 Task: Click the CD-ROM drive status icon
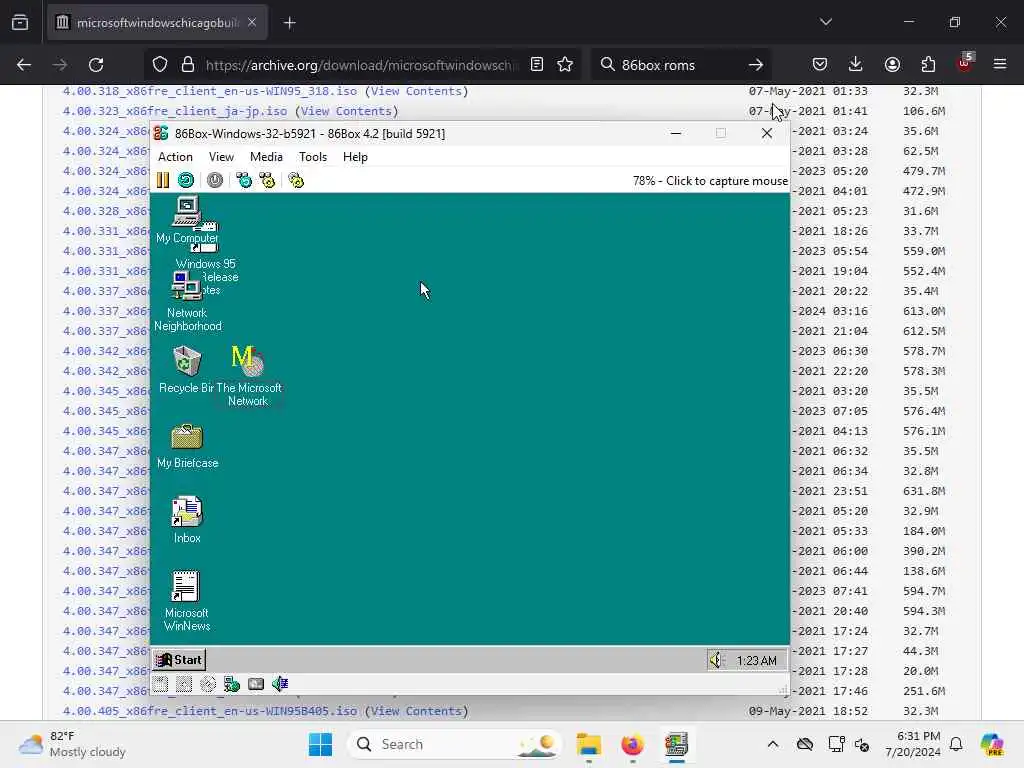tap(208, 684)
